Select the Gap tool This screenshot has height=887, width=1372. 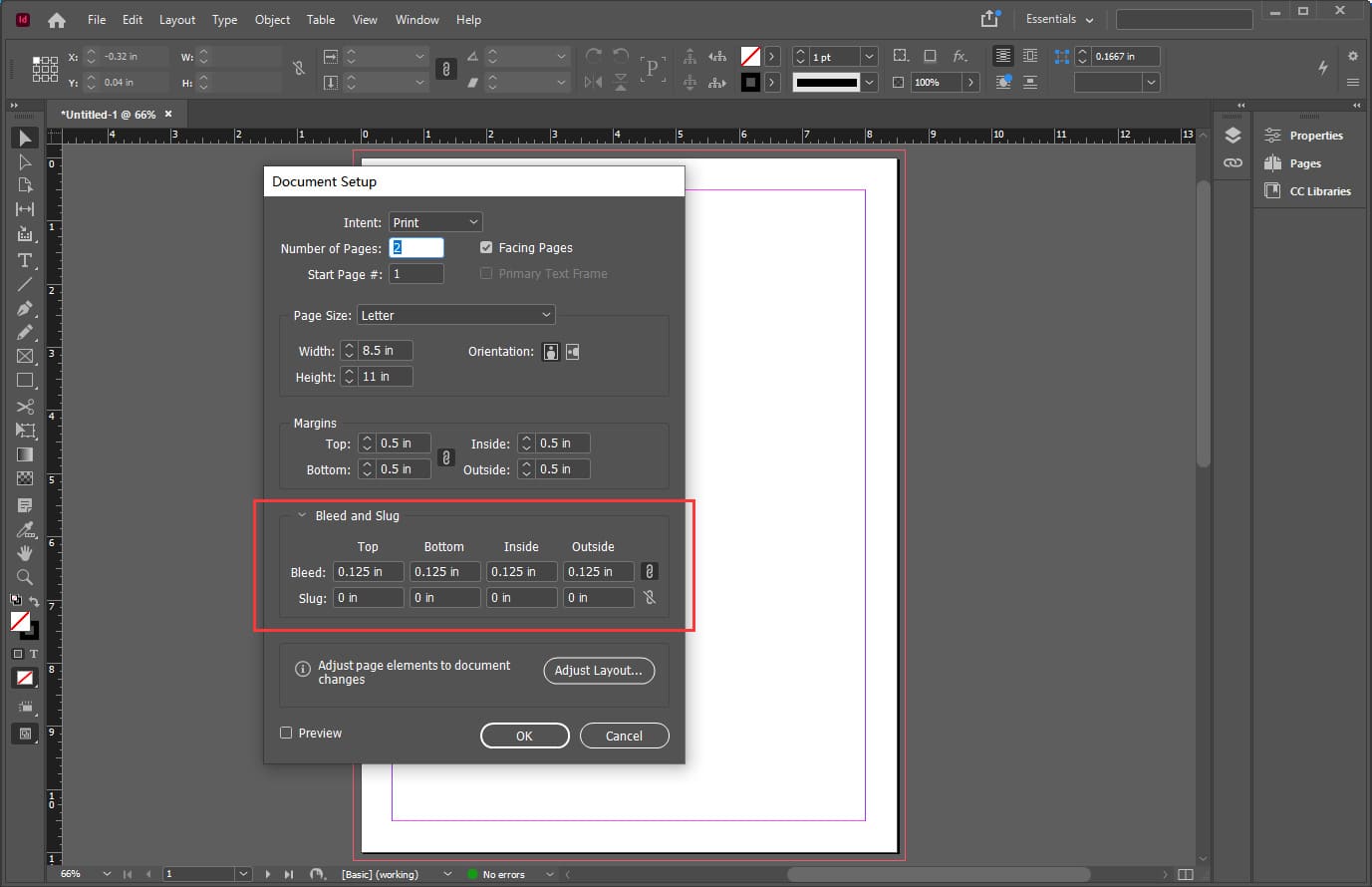25,209
